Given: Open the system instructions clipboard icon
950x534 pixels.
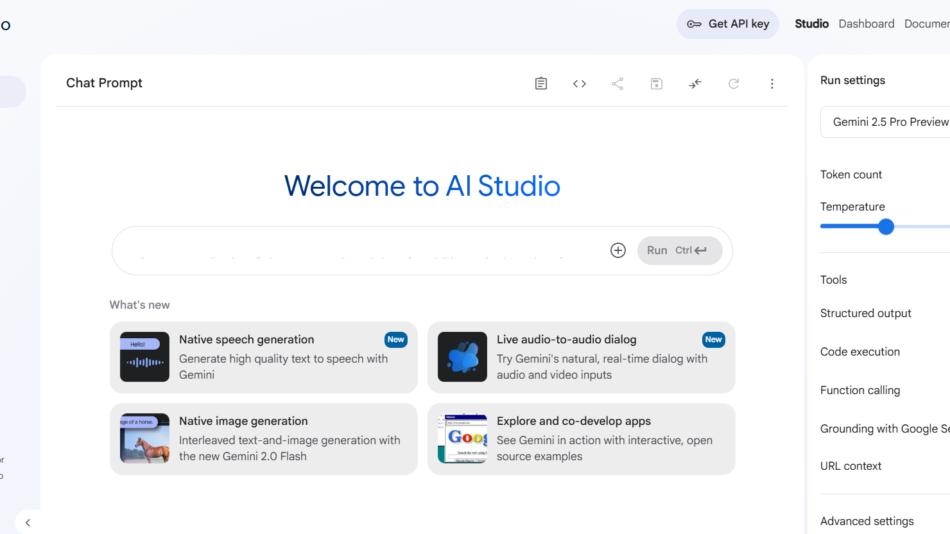Looking at the screenshot, I should 541,84.
